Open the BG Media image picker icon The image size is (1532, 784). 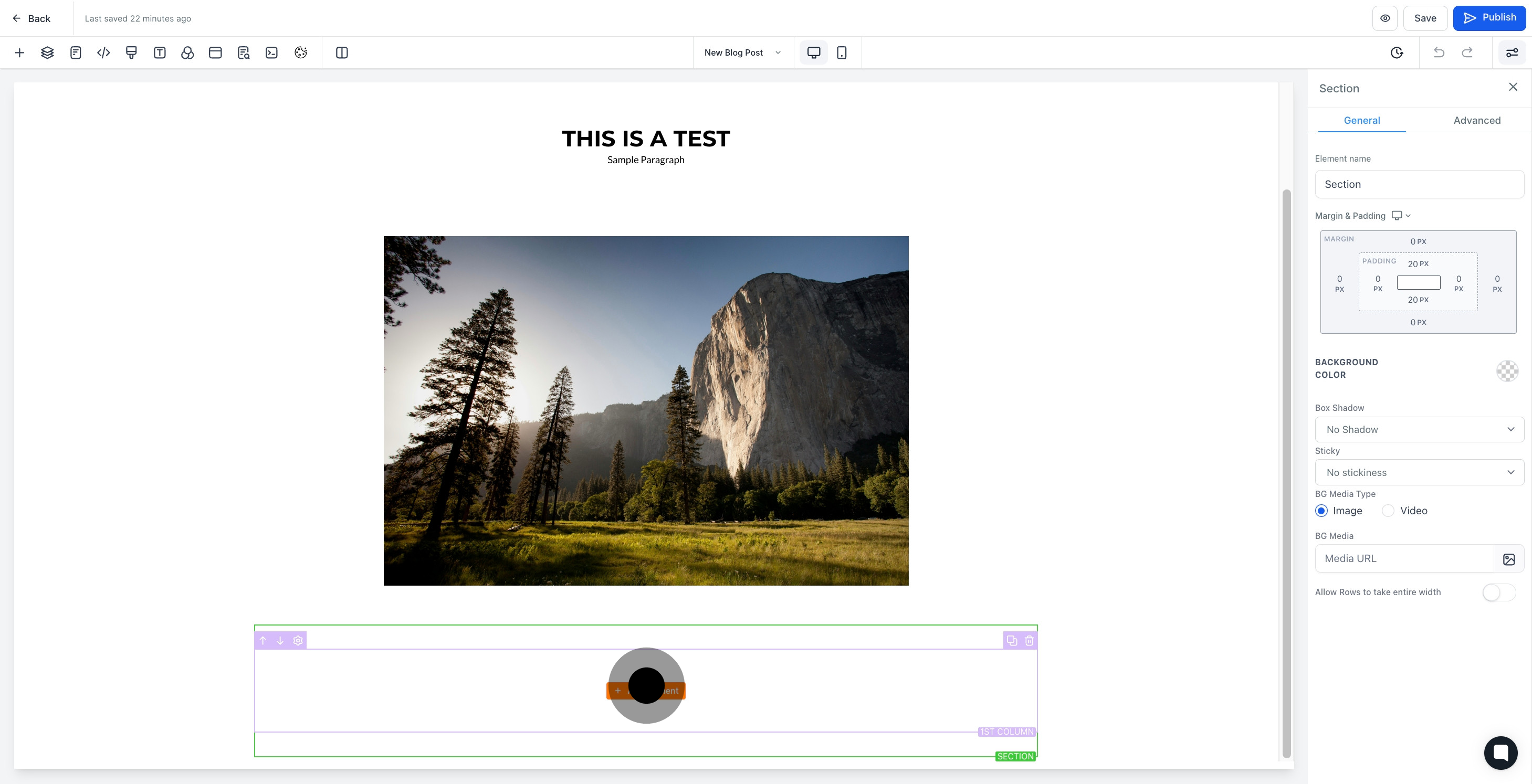pyautogui.click(x=1509, y=559)
